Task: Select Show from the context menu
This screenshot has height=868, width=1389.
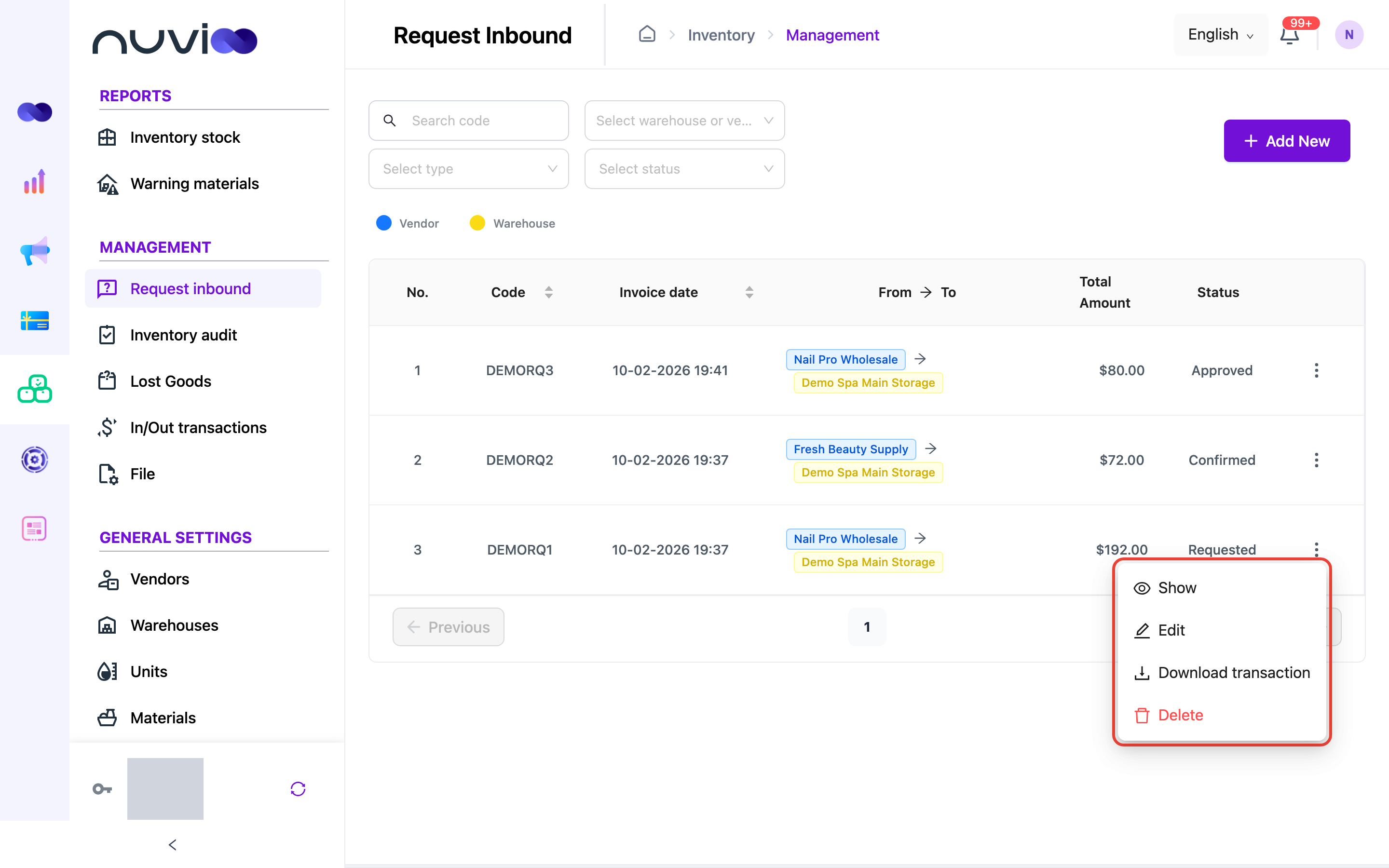Action: pos(1221,588)
